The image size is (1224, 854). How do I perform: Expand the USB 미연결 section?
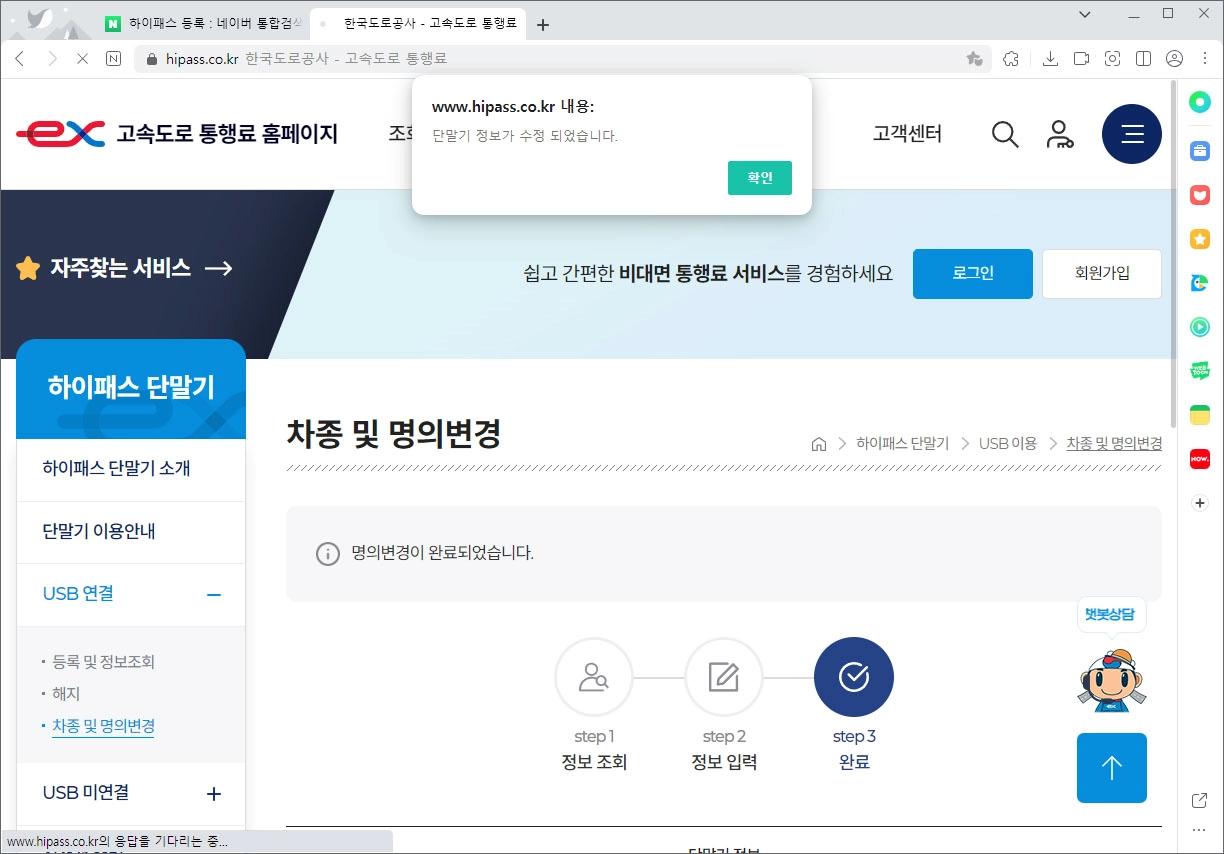pos(213,793)
